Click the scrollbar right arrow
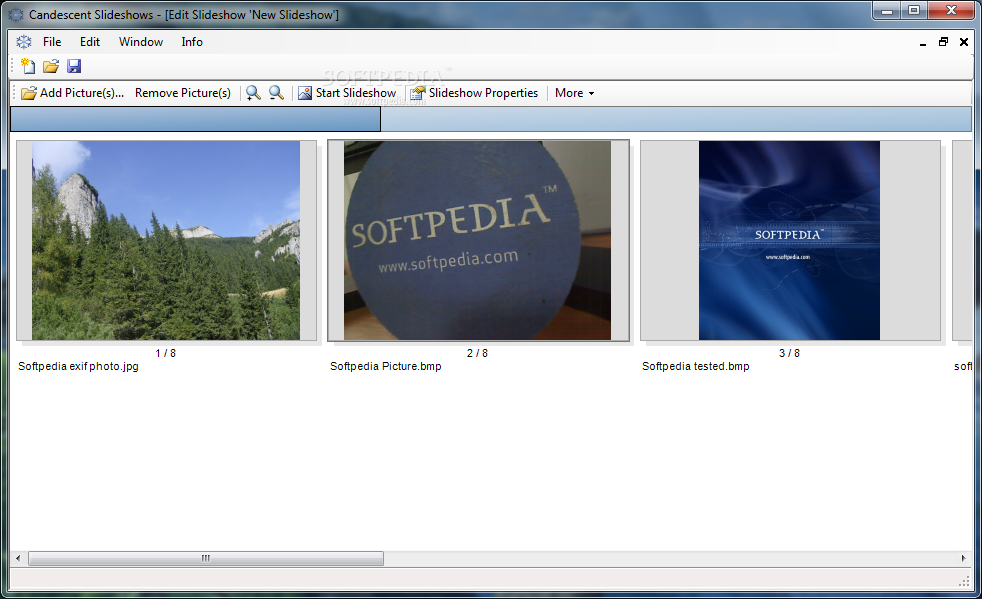Viewport: 982px width, 599px height. [x=963, y=558]
